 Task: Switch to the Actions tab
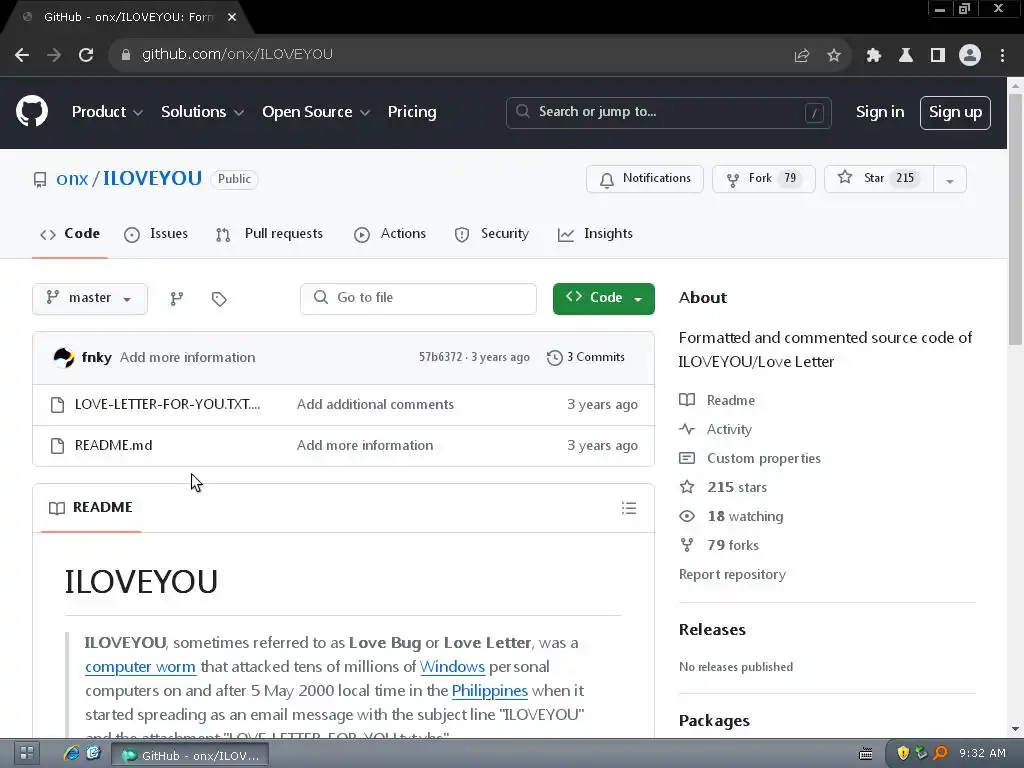(390, 234)
